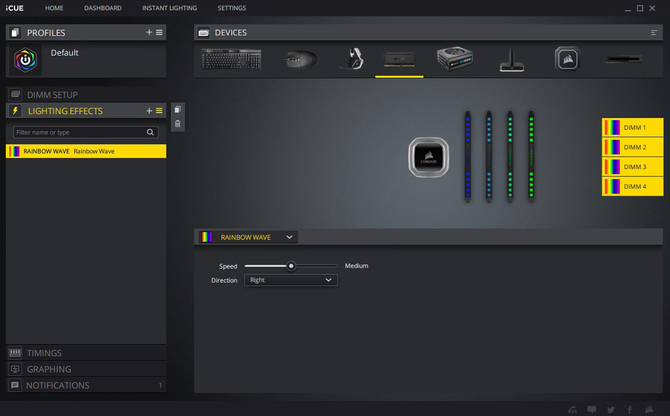Viewport: 670px width, 416px height.
Task: Select the Rainbow Wave effect row
Action: [x=86, y=151]
